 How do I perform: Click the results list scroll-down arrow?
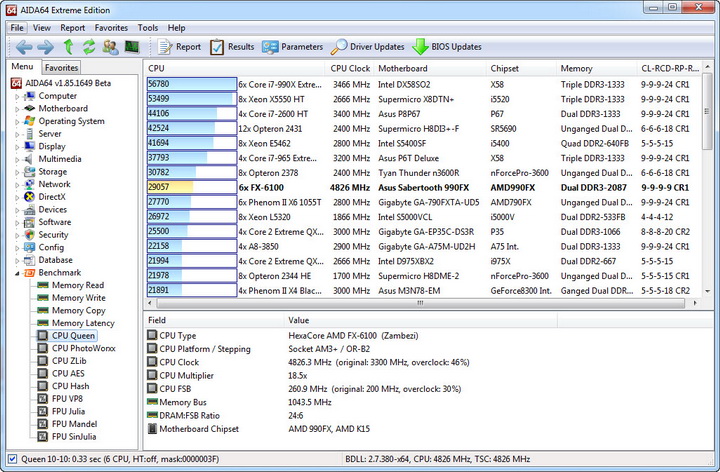pyautogui.click(x=708, y=291)
